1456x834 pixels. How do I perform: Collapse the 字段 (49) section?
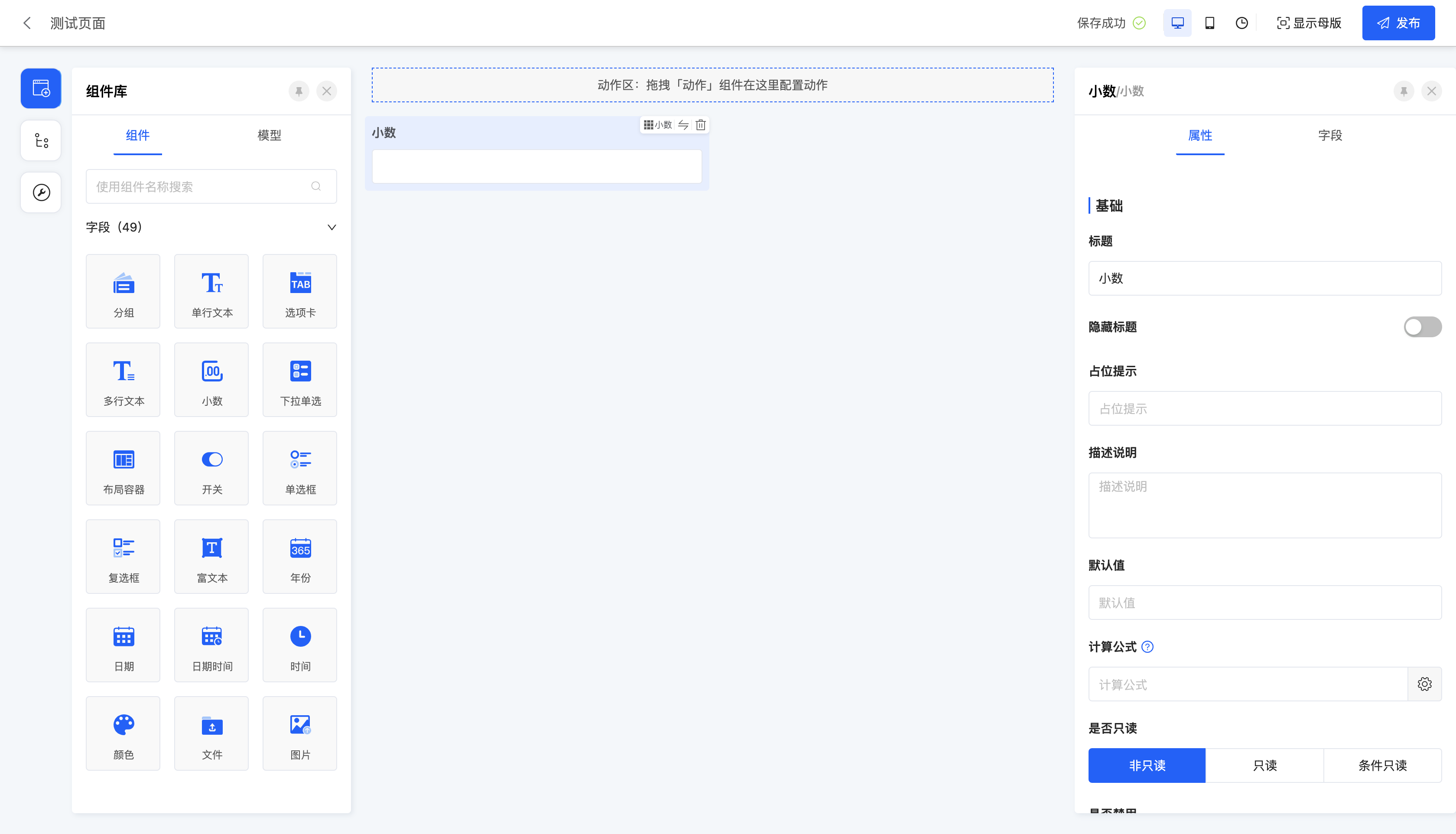331,228
